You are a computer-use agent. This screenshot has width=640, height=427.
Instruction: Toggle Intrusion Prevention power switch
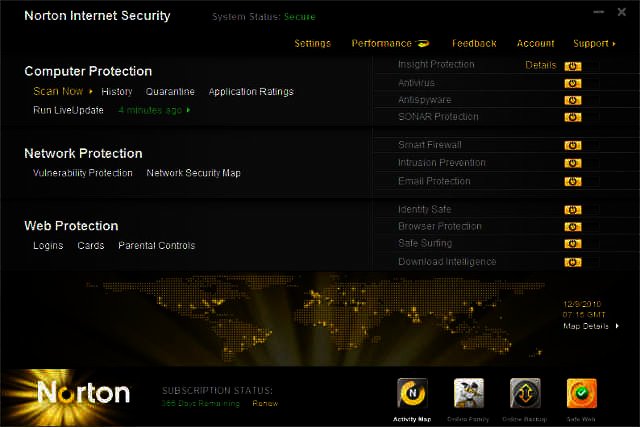(x=573, y=163)
